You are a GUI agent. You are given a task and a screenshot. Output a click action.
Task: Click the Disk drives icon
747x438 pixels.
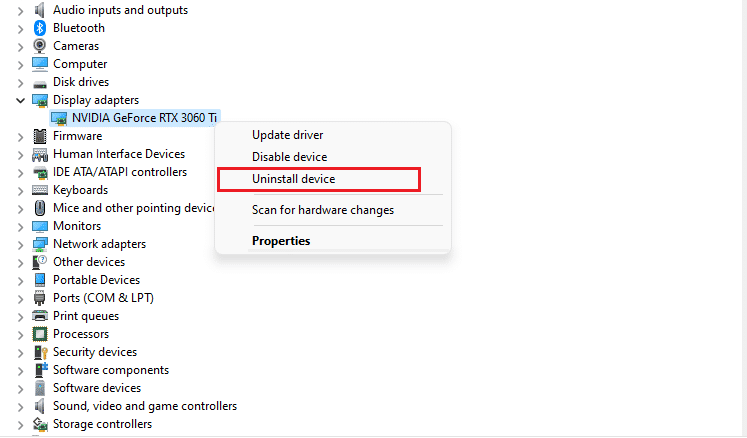point(40,83)
